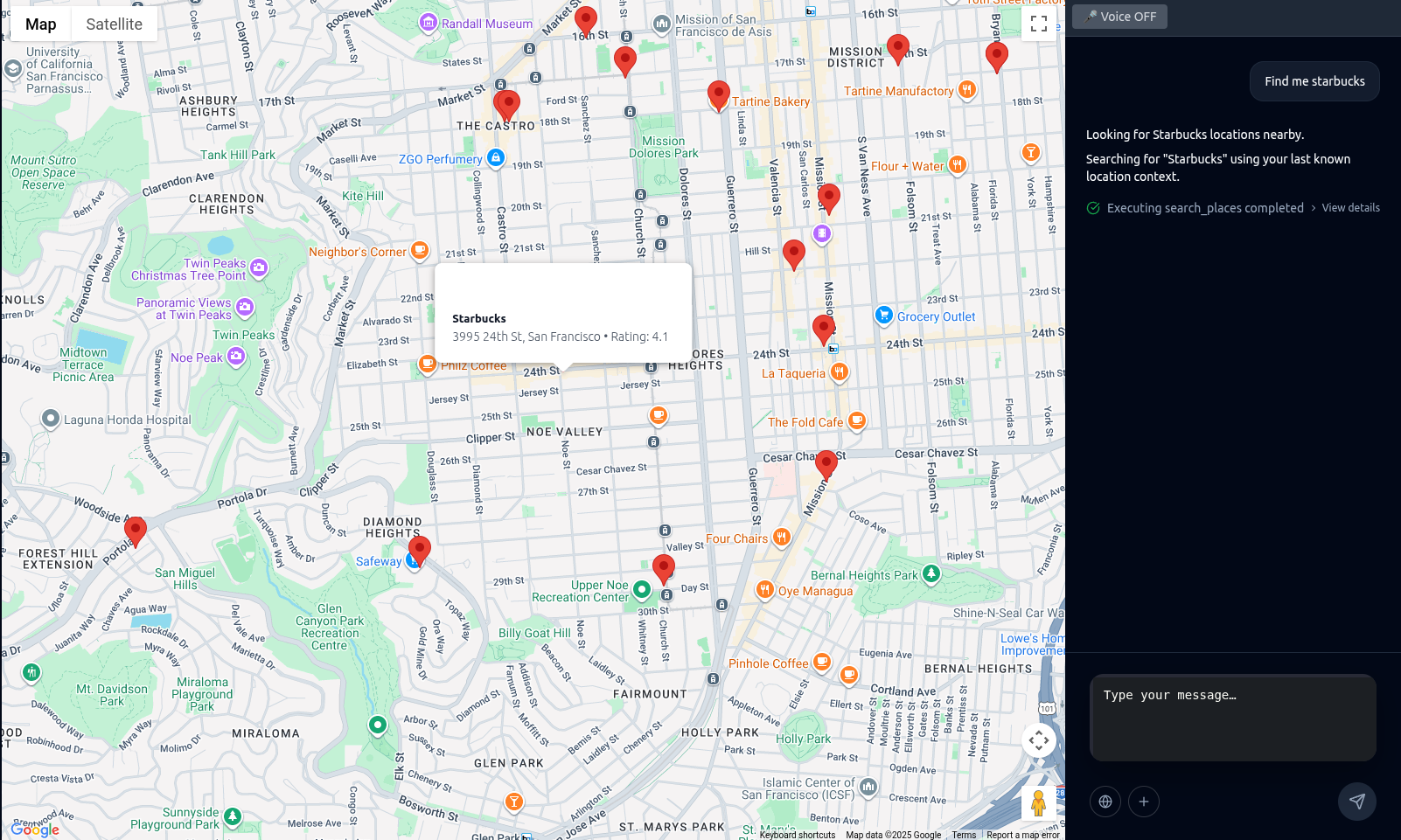Image resolution: width=1401 pixels, height=840 pixels.
Task: Expand View details for search_places
Action: tap(1350, 207)
